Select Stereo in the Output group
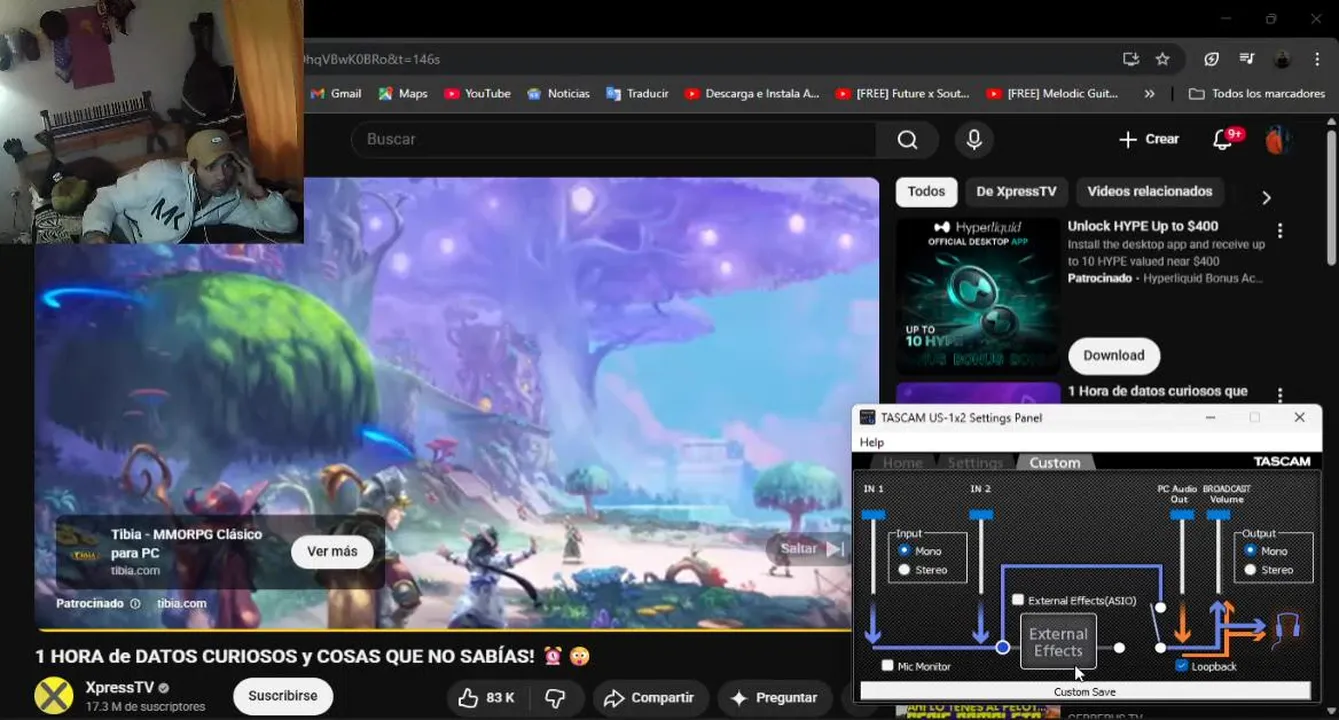 point(1250,570)
